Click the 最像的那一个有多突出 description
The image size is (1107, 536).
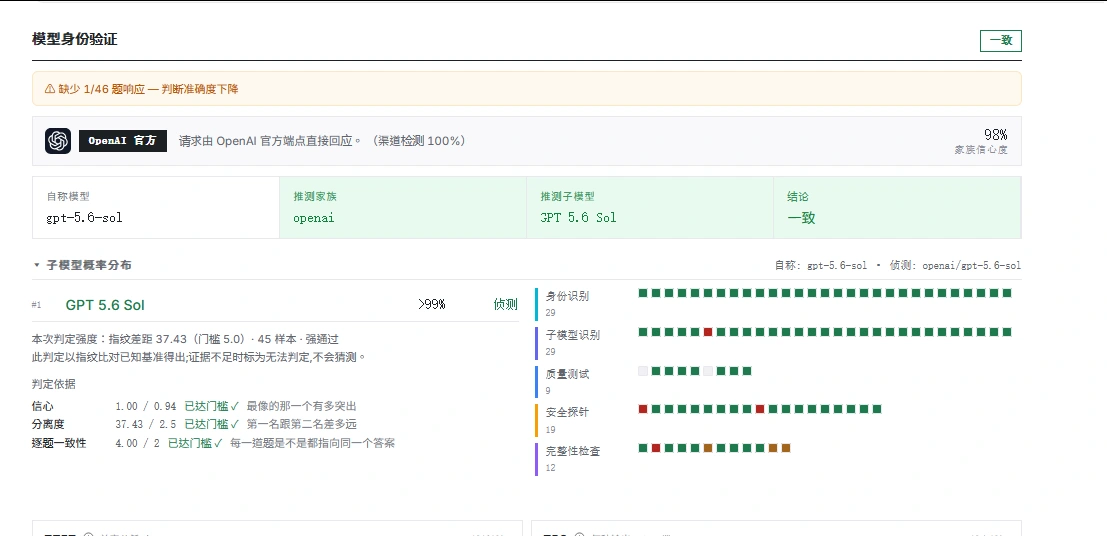301,406
